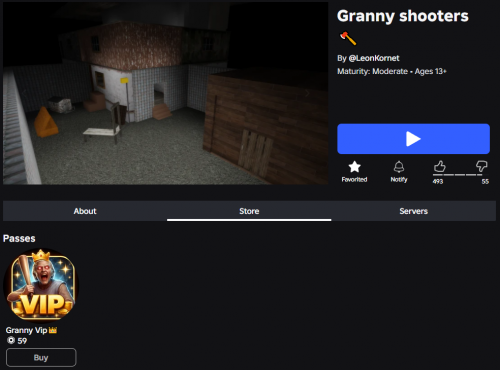Click the thumbs up like icon
500x370 pixels.
click(x=439, y=166)
